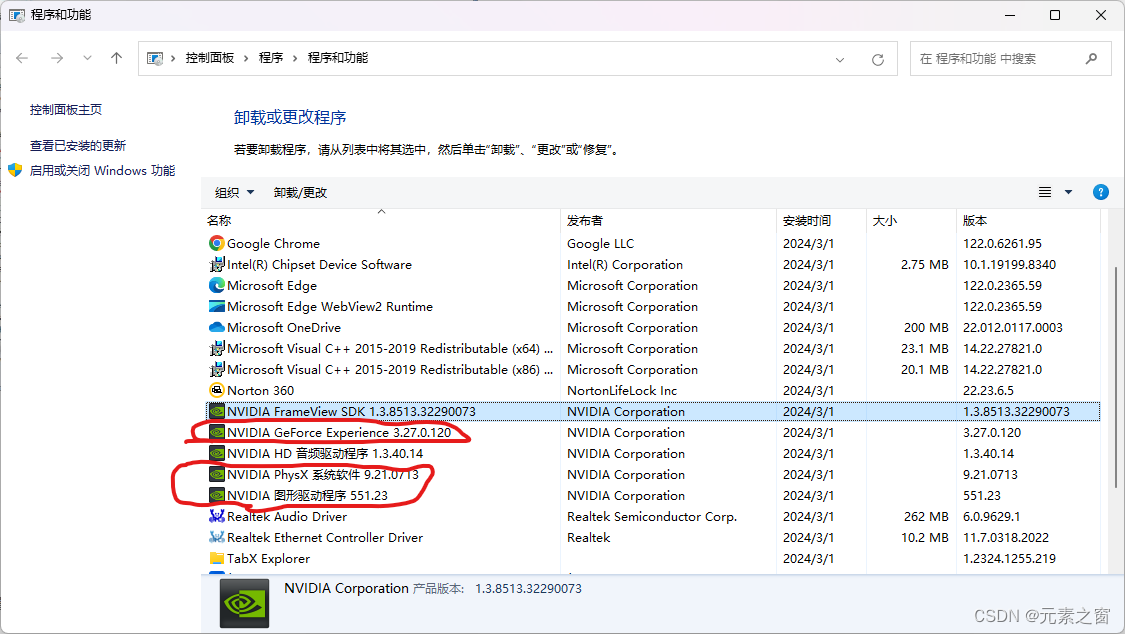The image size is (1125, 634).
Task: Expand chevron after 程序 in breadcrumb
Action: point(294,58)
